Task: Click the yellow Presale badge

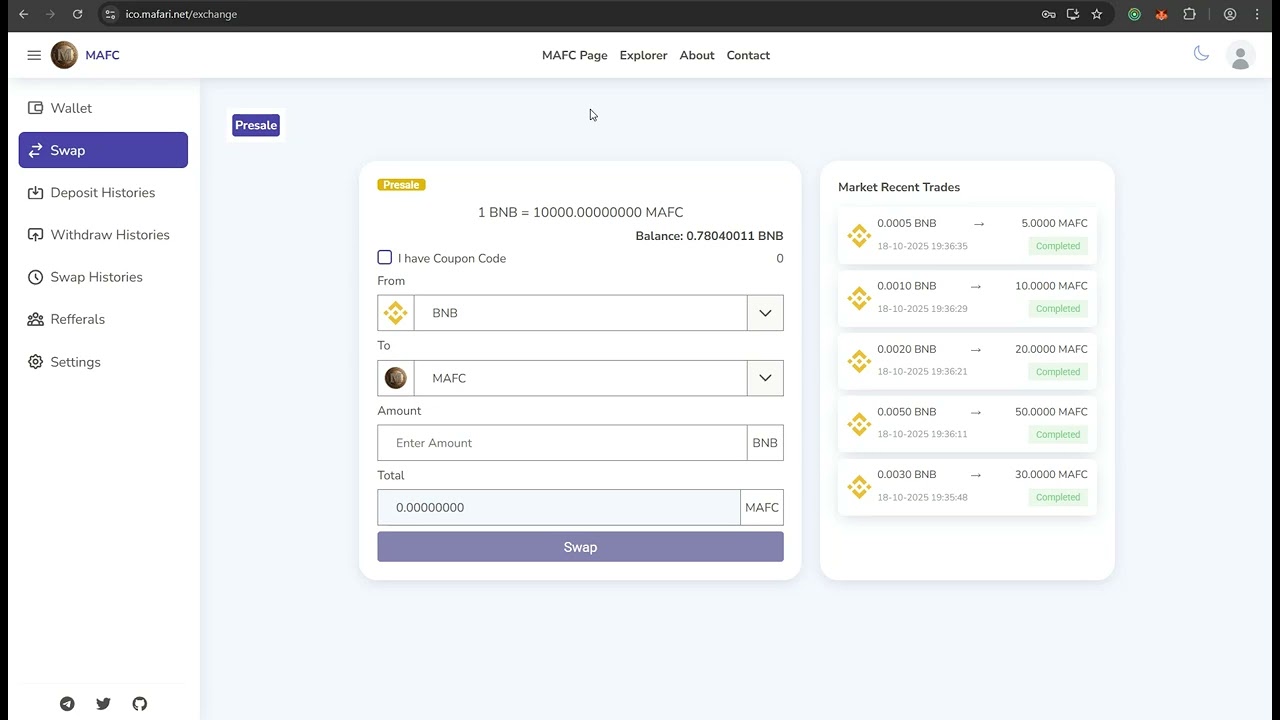Action: (401, 185)
